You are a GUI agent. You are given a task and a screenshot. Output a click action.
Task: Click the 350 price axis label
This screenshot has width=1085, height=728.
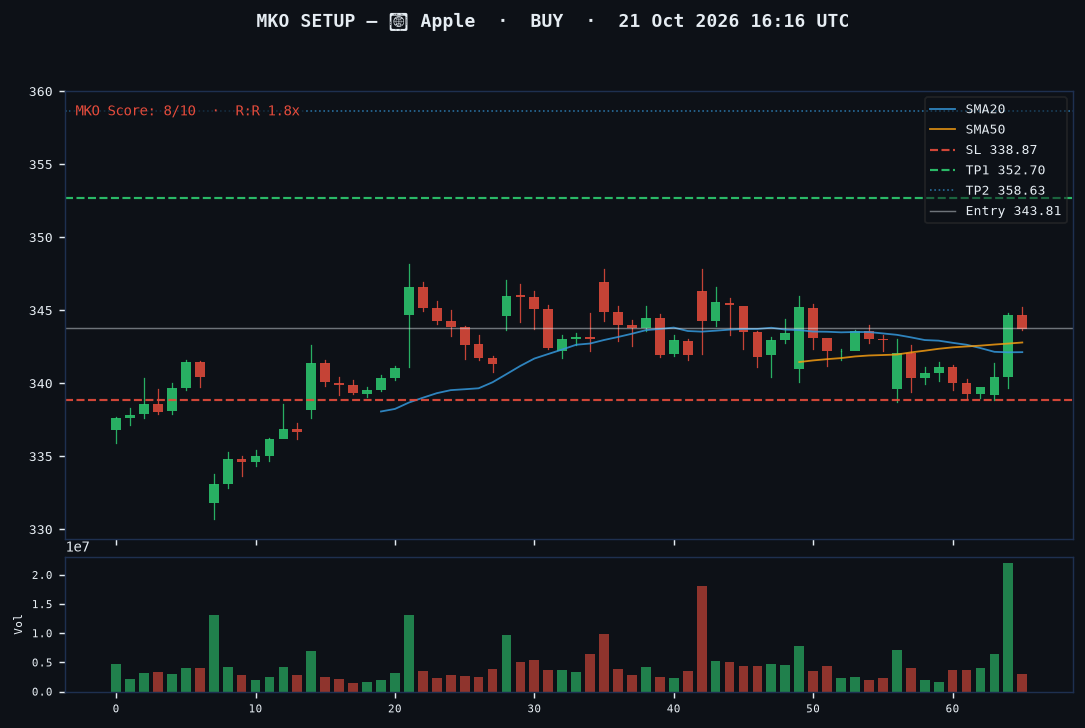(x=40, y=237)
